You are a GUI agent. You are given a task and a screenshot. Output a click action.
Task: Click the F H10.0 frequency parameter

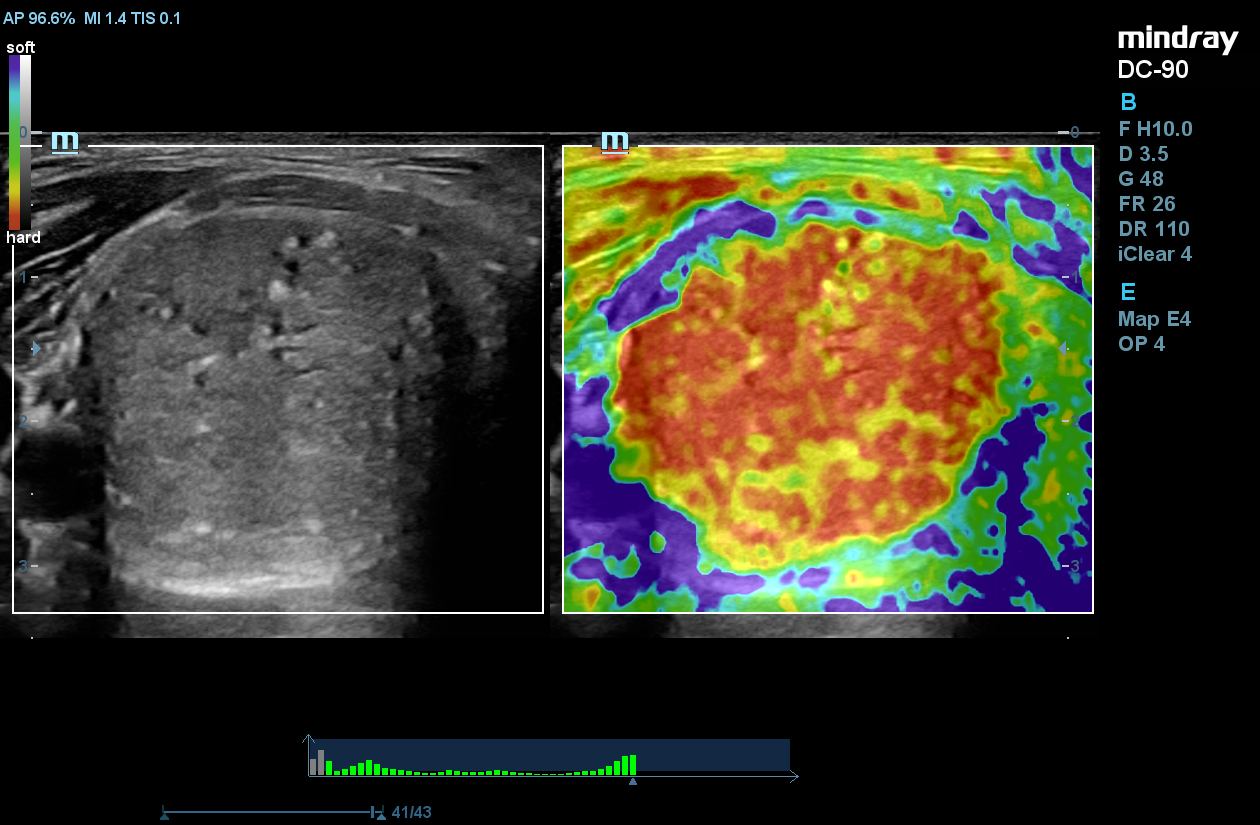pyautogui.click(x=1155, y=129)
